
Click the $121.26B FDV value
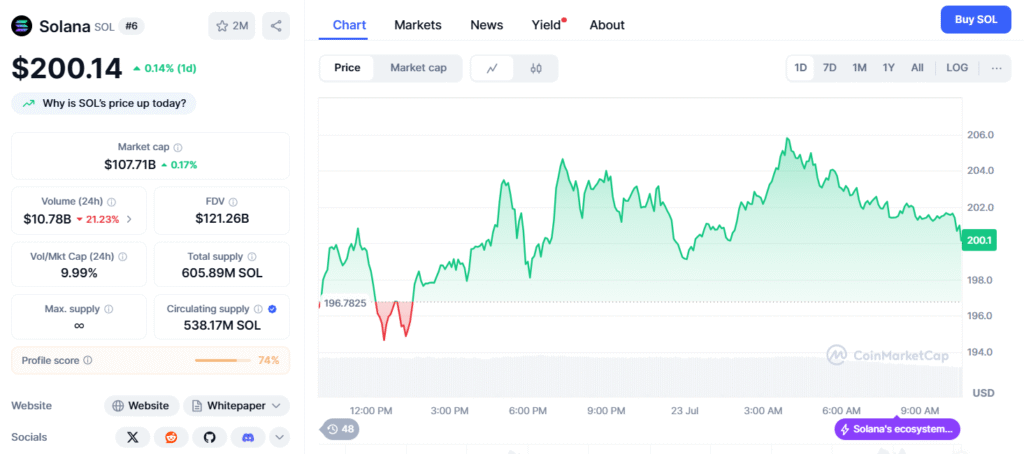pos(222,219)
